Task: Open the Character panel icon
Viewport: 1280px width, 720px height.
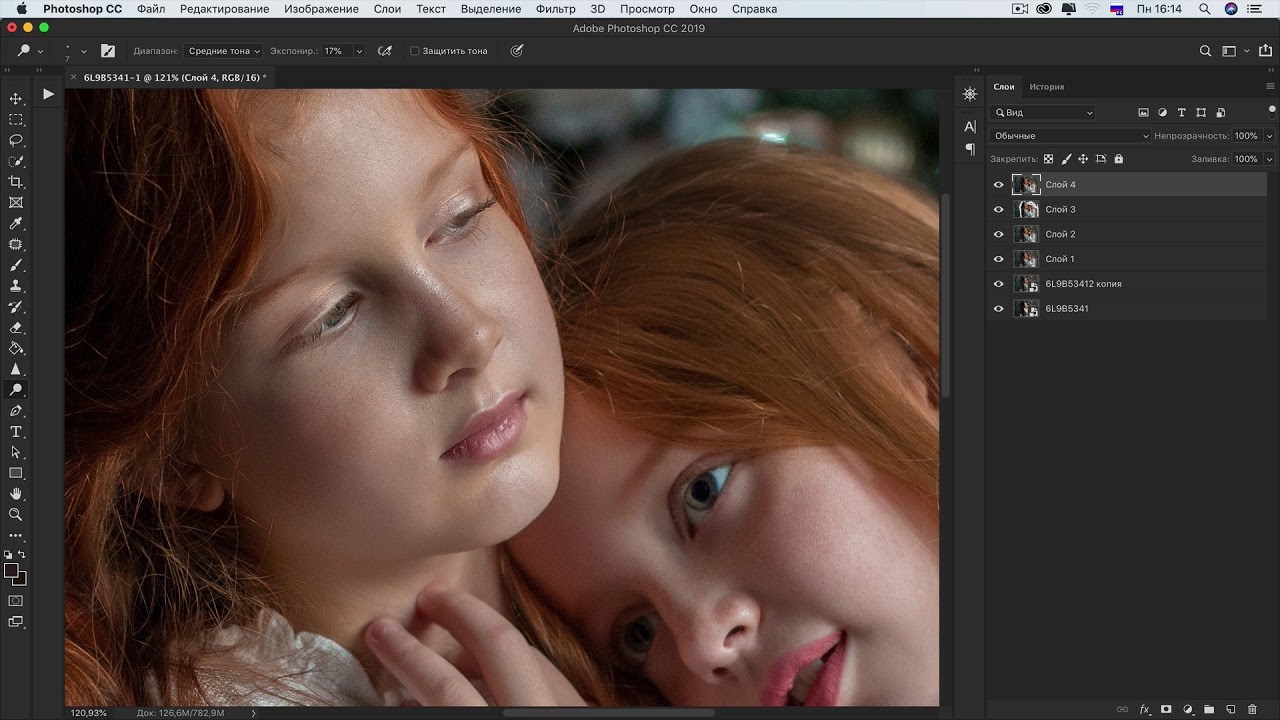Action: [969, 127]
